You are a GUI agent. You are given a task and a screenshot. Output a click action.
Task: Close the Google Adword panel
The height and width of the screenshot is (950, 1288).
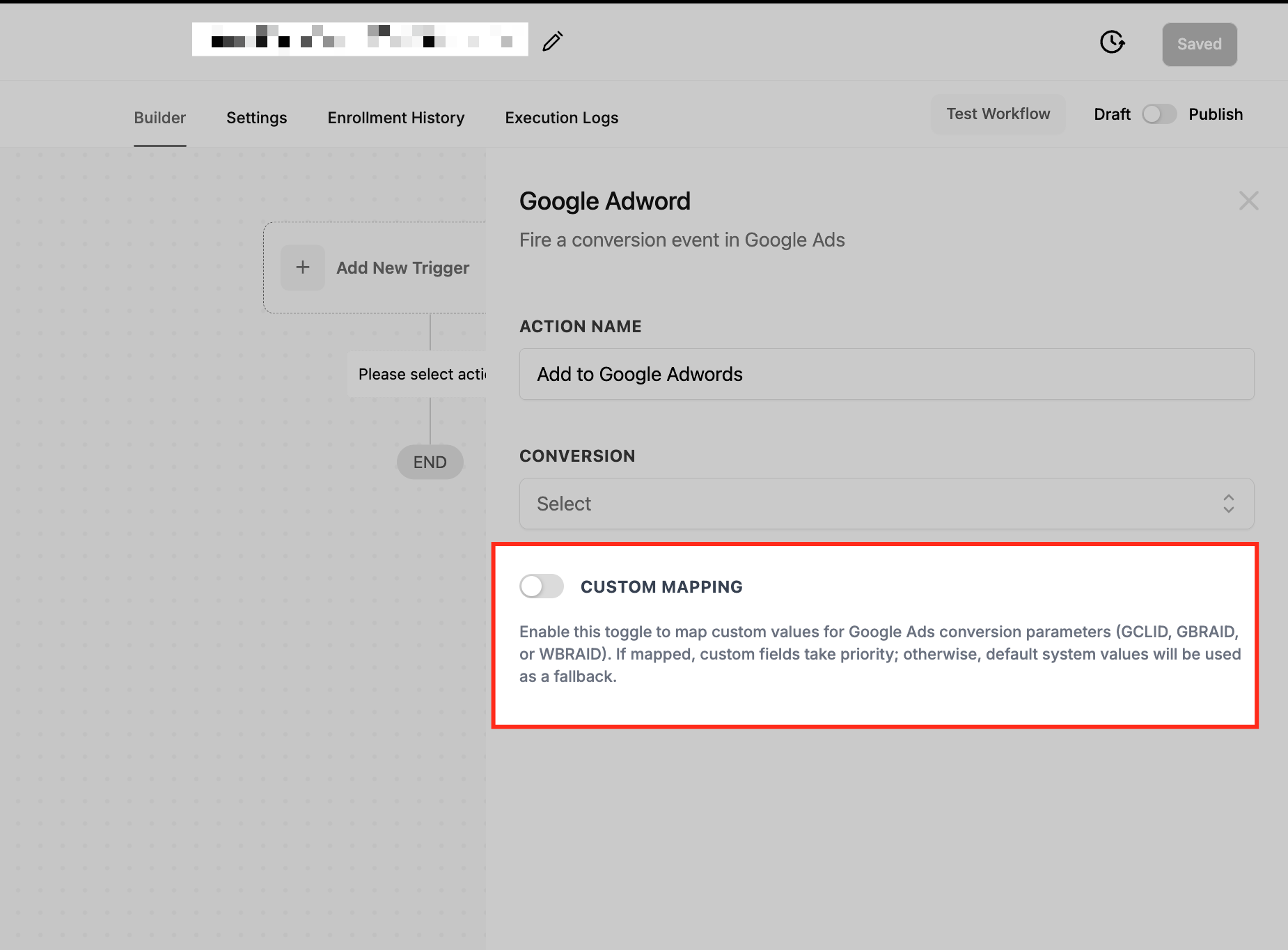tap(1248, 201)
